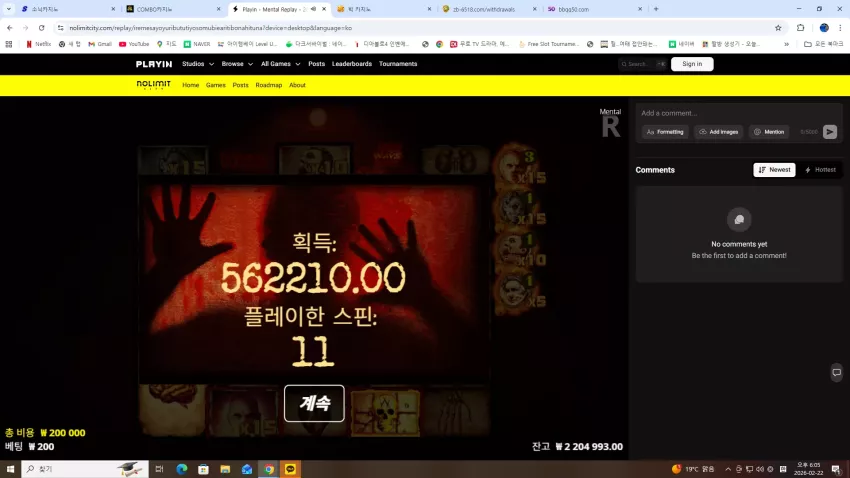Open Task View on the taskbar
Image resolution: width=850 pixels, height=478 pixels.
[x=159, y=469]
